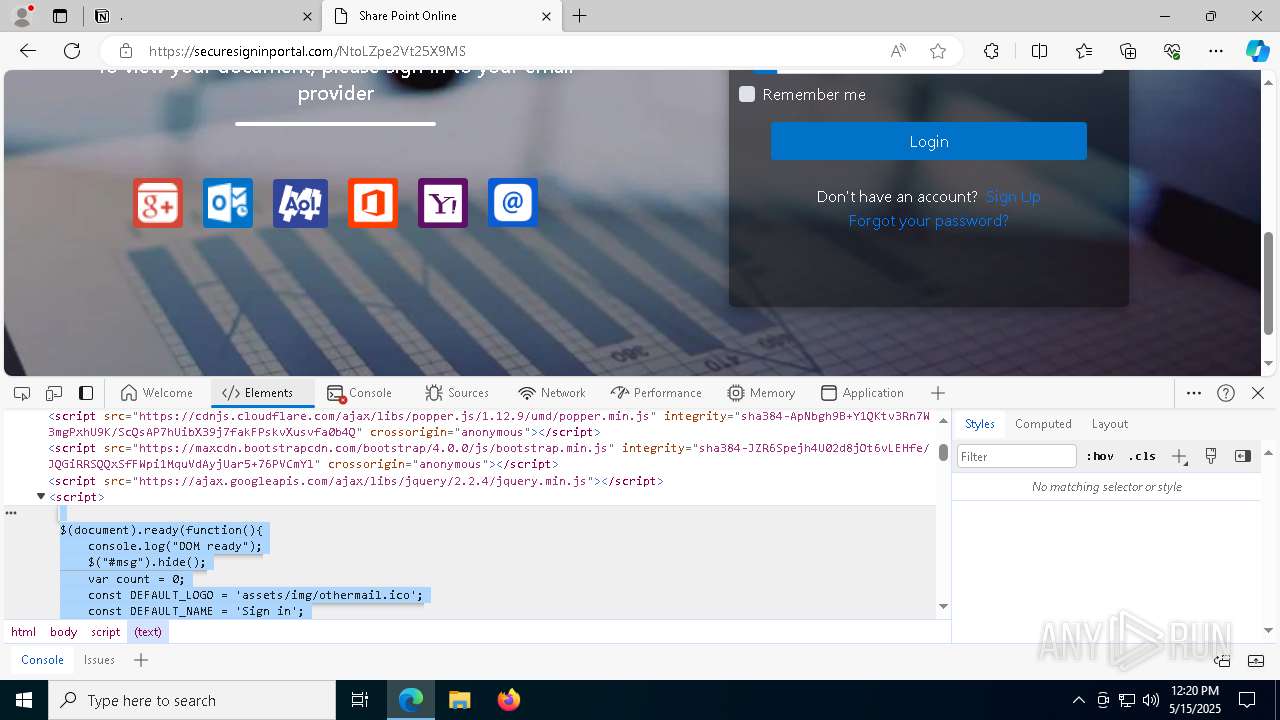The height and width of the screenshot is (720, 1280).
Task: Switch to the Layout styles tab
Action: click(x=1109, y=424)
